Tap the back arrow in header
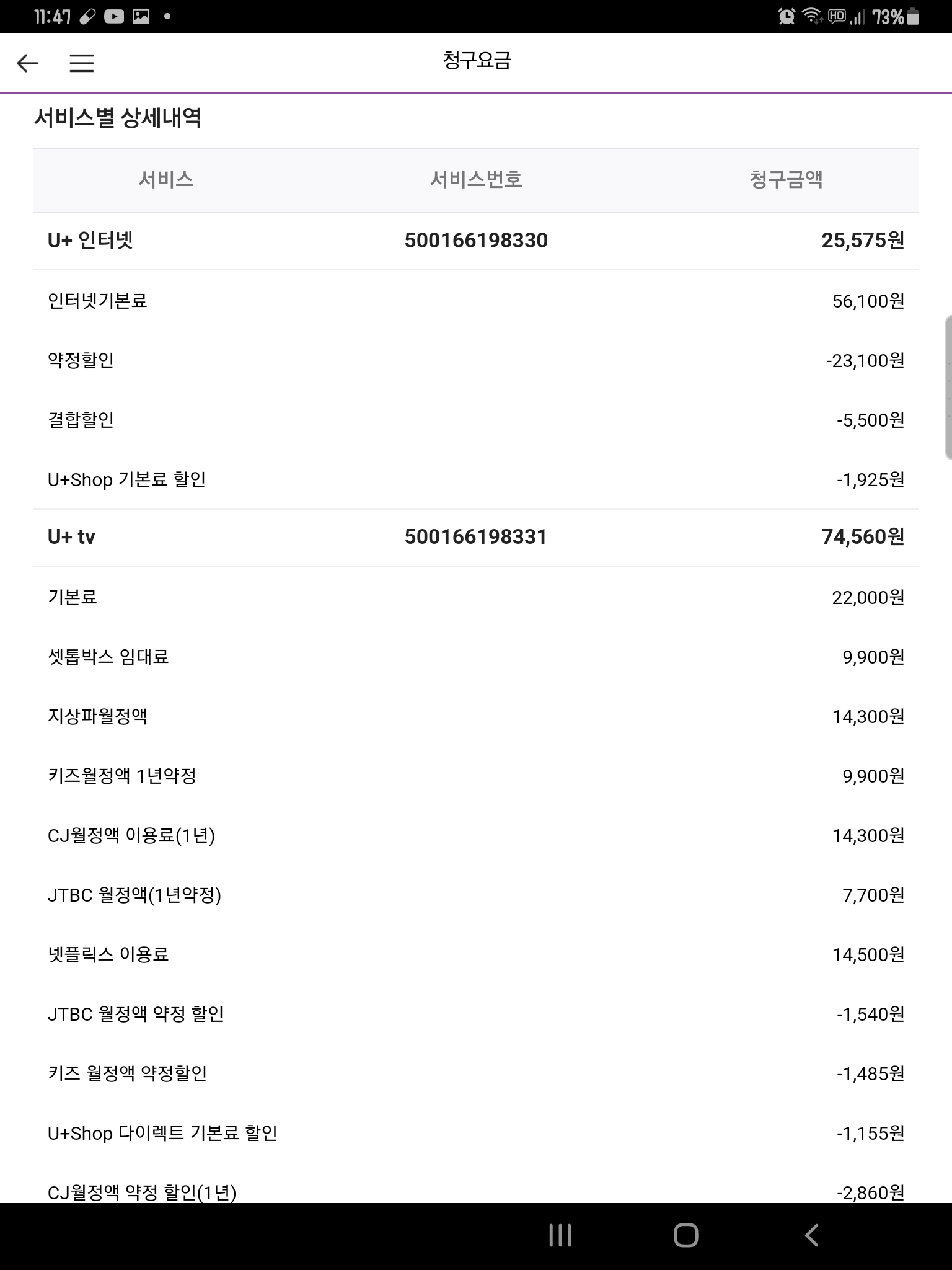952x1270 pixels. pos(28,63)
